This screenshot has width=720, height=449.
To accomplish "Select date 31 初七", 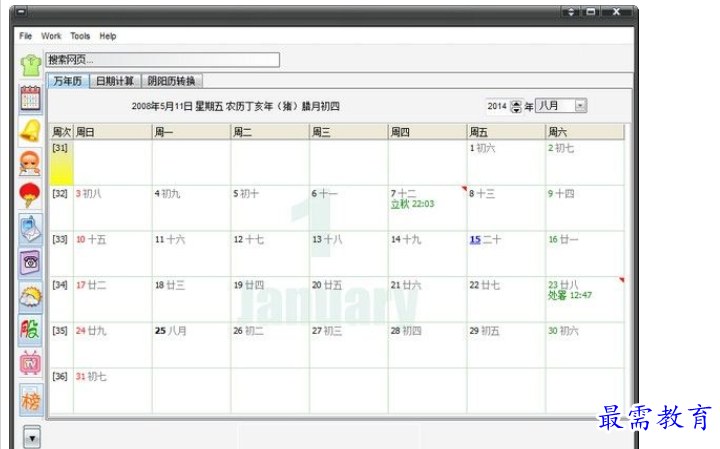I will [x=112, y=390].
